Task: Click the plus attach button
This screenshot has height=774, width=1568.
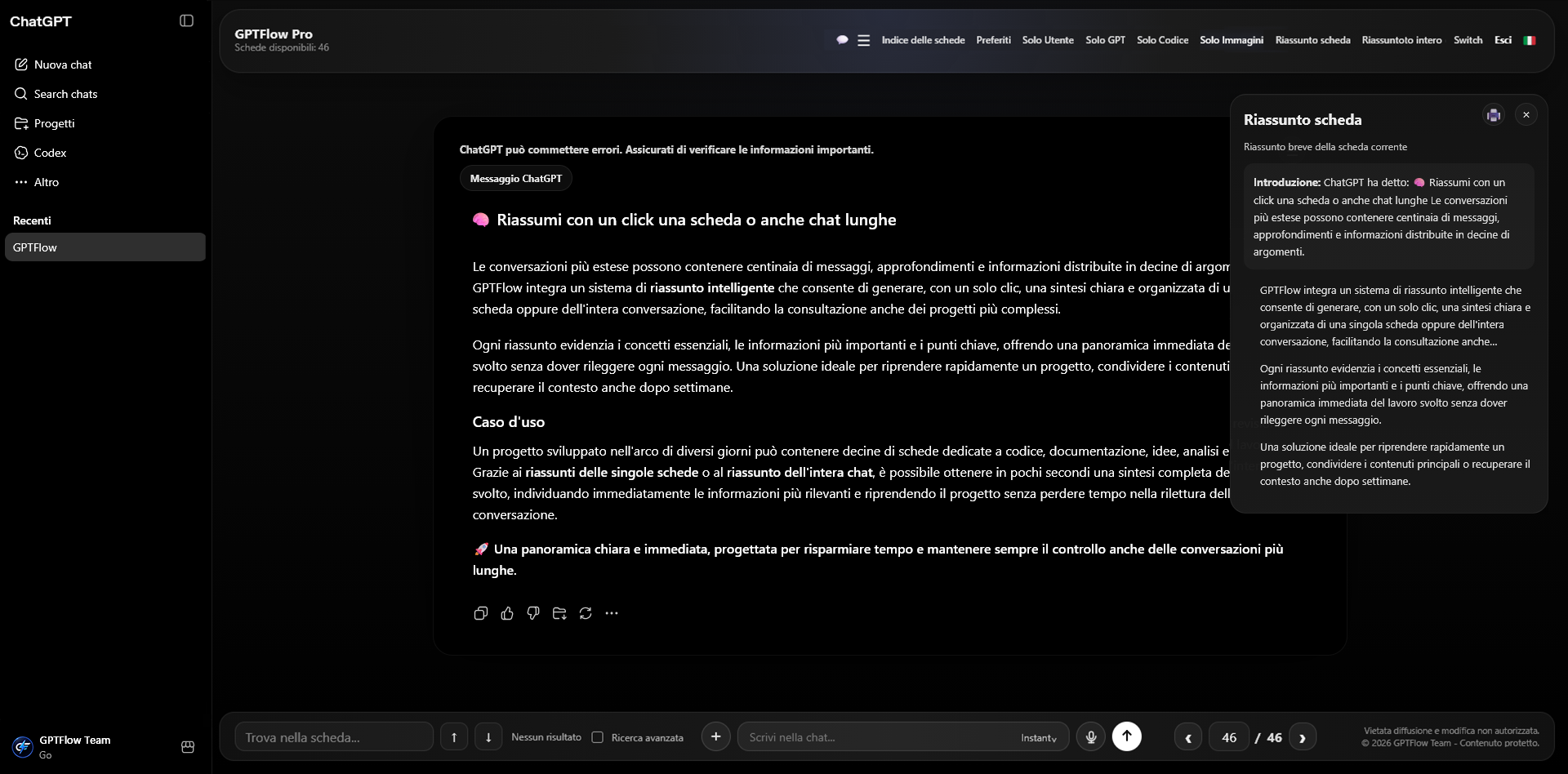Action: [716, 736]
